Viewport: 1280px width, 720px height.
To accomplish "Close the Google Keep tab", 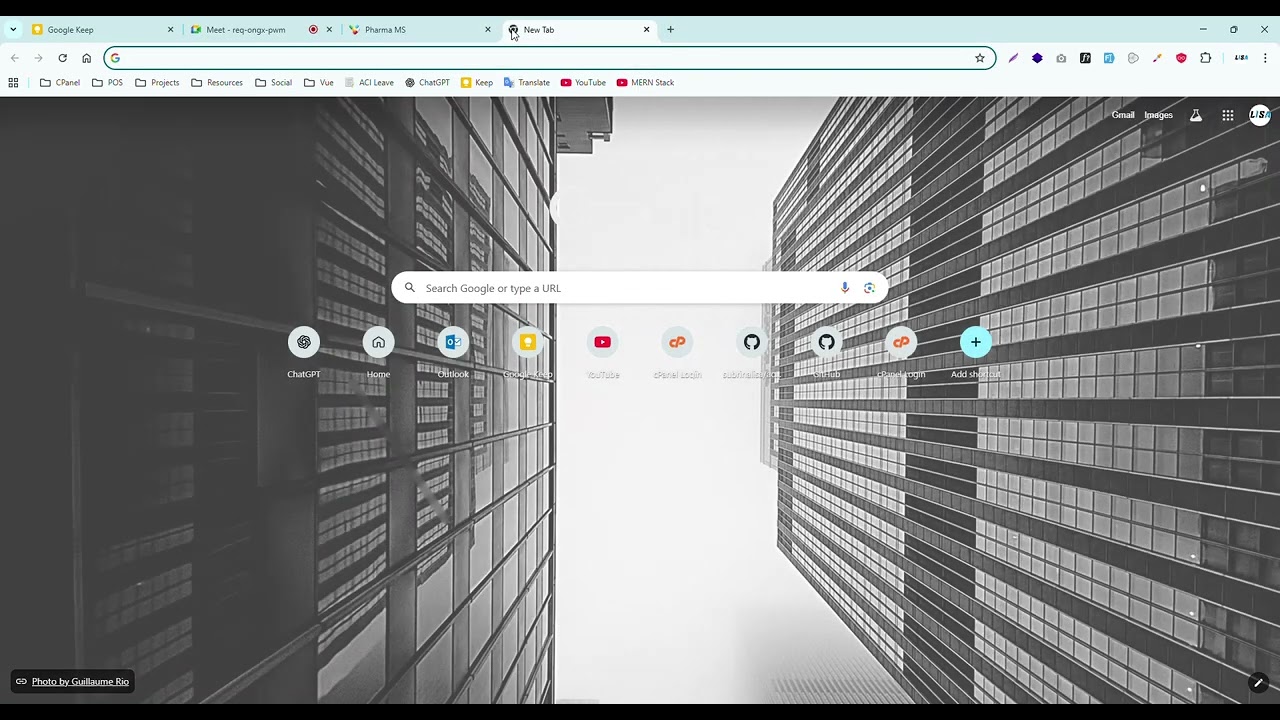I will tap(170, 30).
